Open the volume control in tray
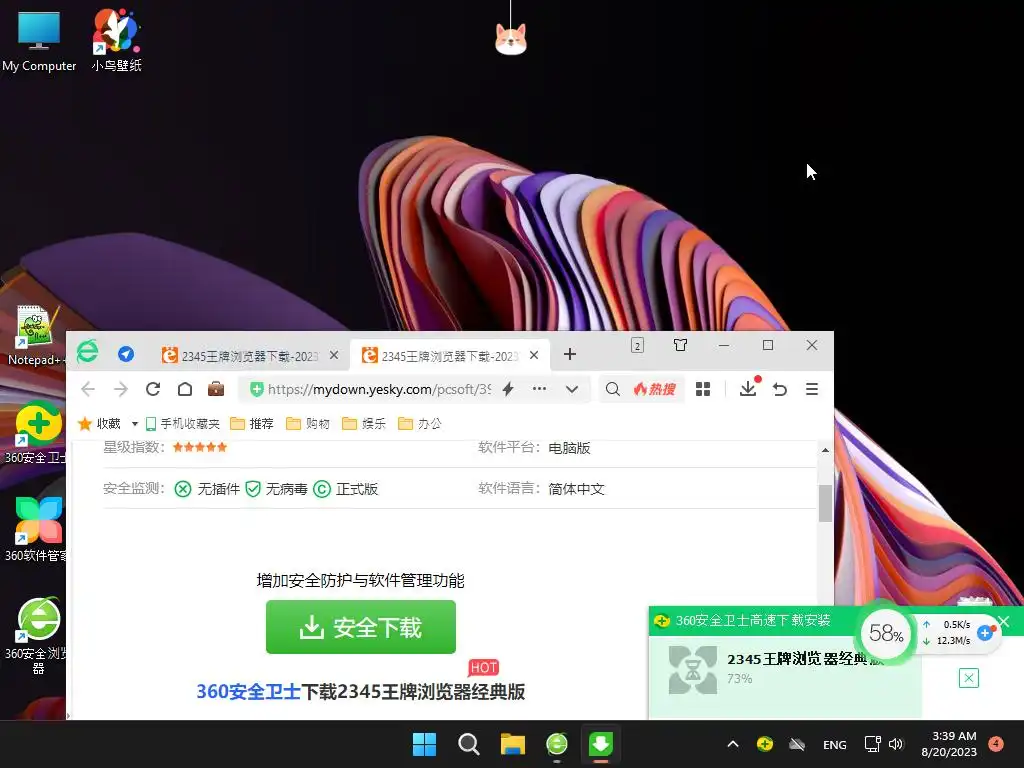Image resolution: width=1024 pixels, height=768 pixels. tap(896, 744)
